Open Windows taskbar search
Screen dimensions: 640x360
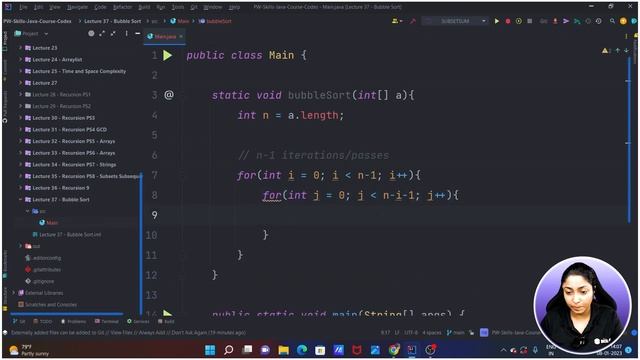229,350
